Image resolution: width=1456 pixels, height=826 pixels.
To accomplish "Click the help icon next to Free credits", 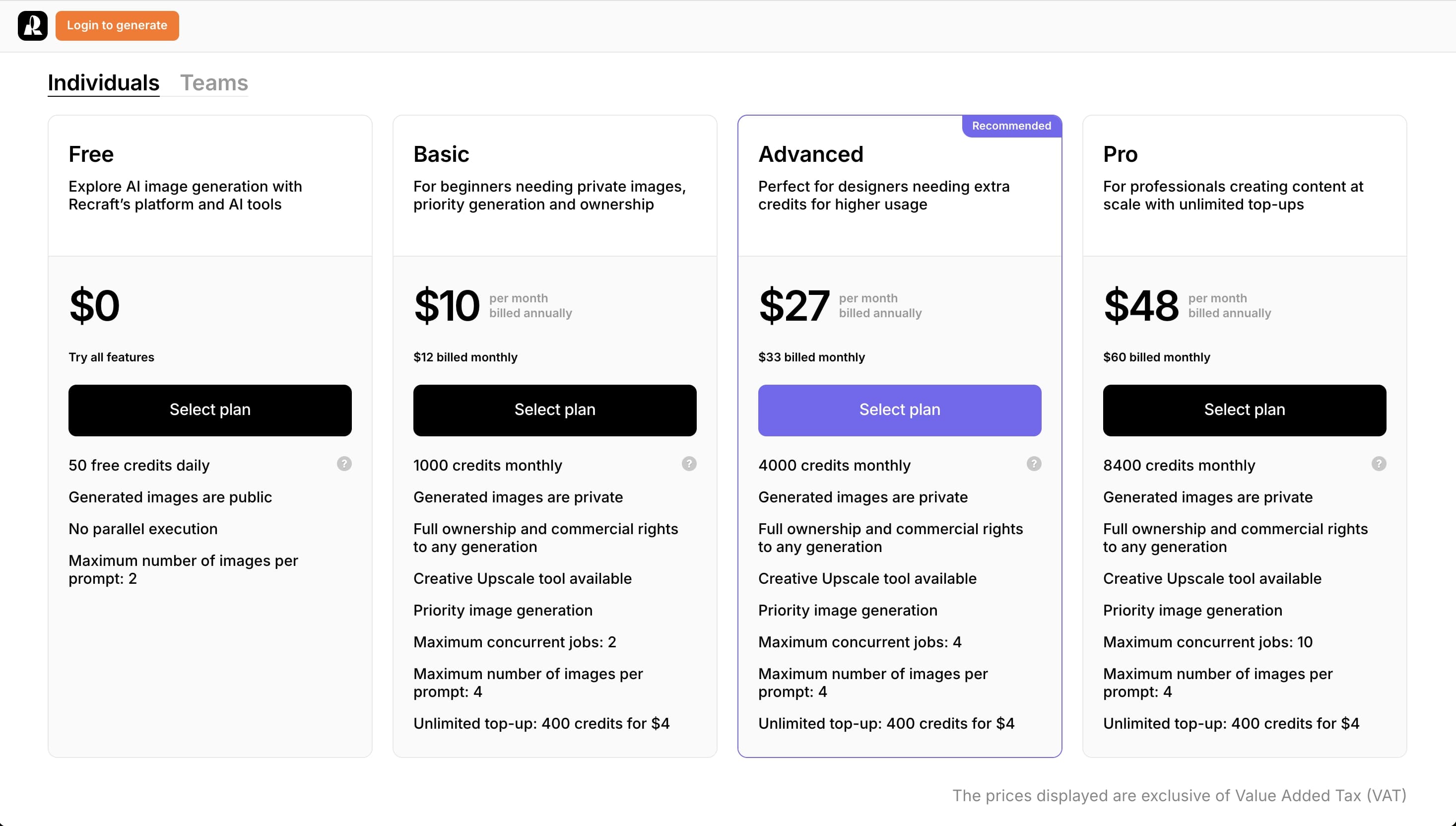I will point(344,464).
